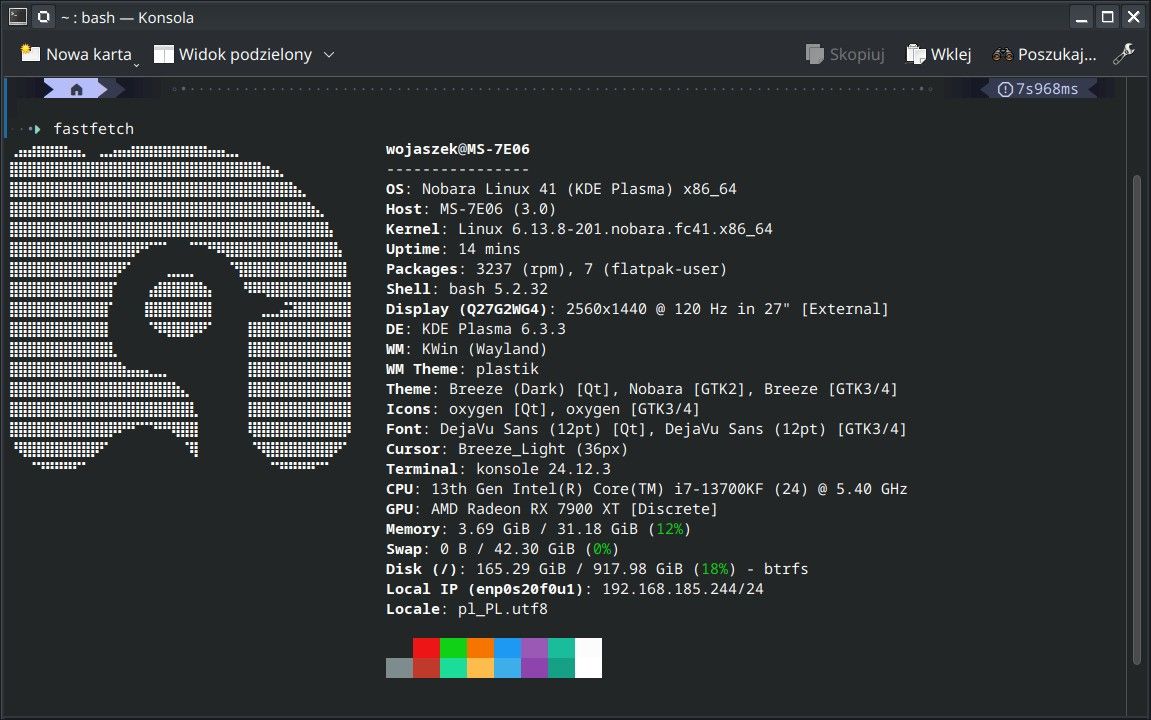1151x720 pixels.
Task: Click the "Font" label in the output
Action: [x=404, y=429]
